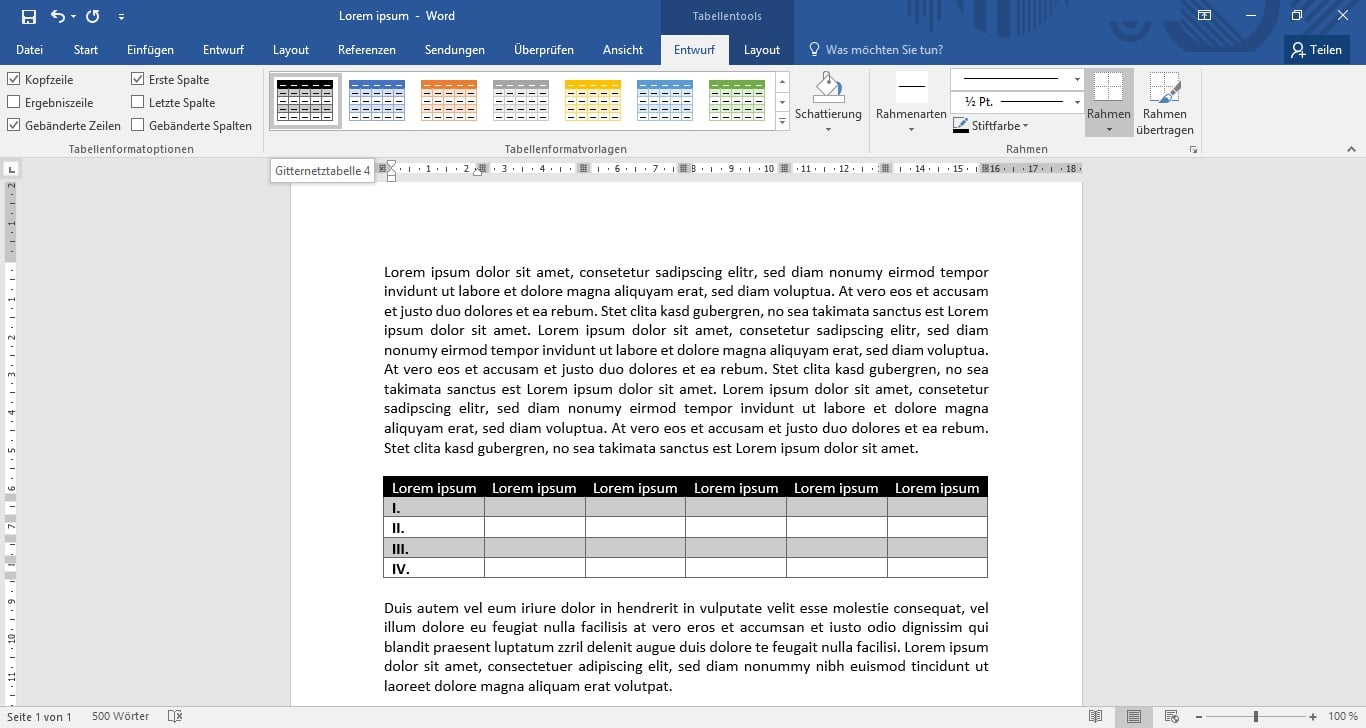Click the zoom out minus button
Viewport: 1366px width, 728px height.
(1198, 716)
